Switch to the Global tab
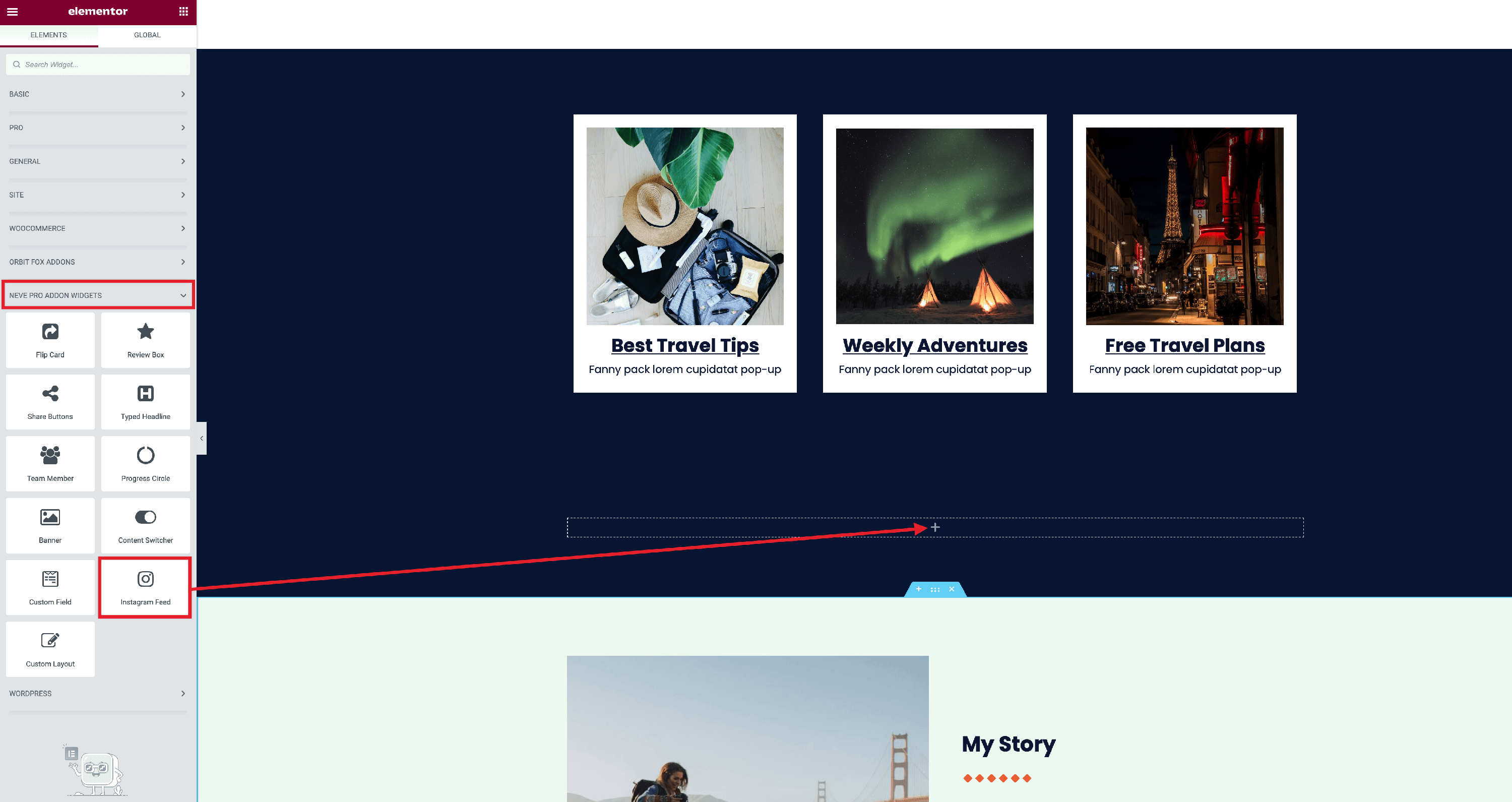The width and height of the screenshot is (1512, 802). [x=147, y=35]
